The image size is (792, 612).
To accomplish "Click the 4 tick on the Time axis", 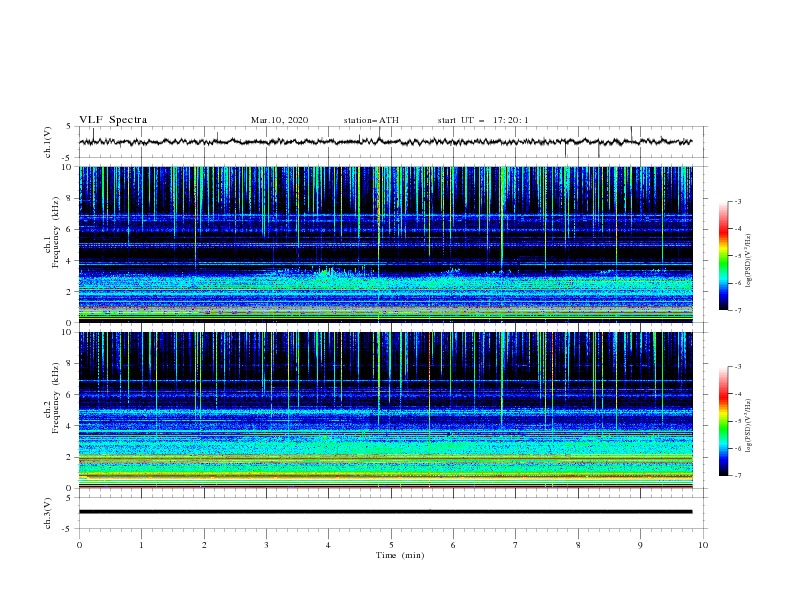I will click(x=329, y=545).
